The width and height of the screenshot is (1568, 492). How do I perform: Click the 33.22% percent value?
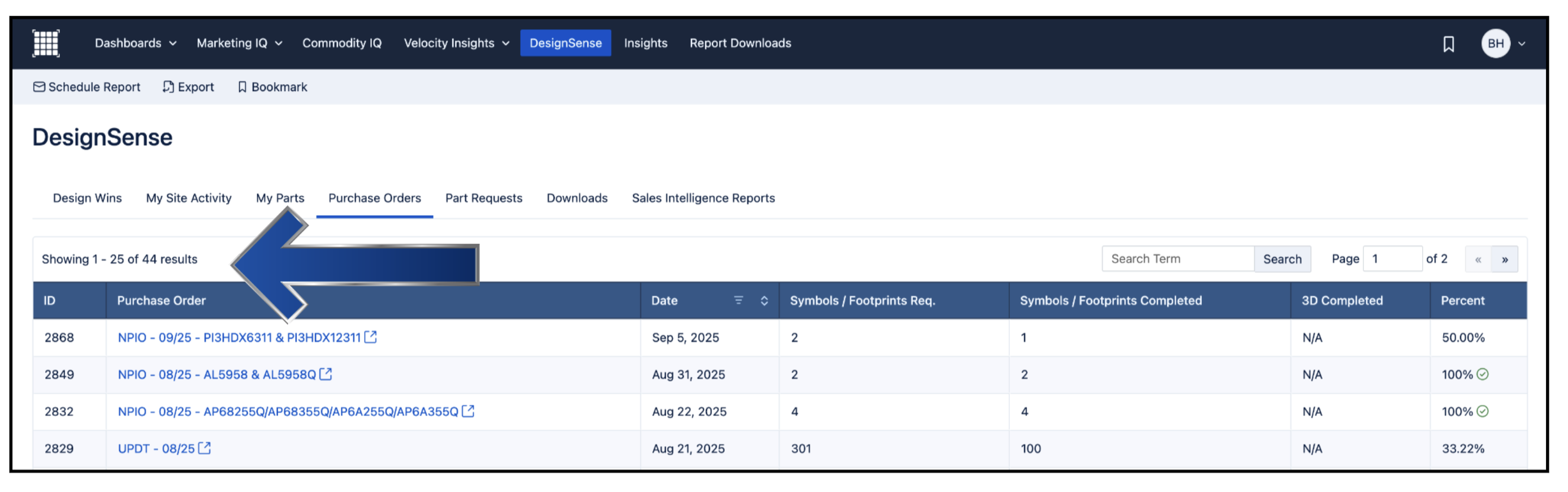[1463, 450]
